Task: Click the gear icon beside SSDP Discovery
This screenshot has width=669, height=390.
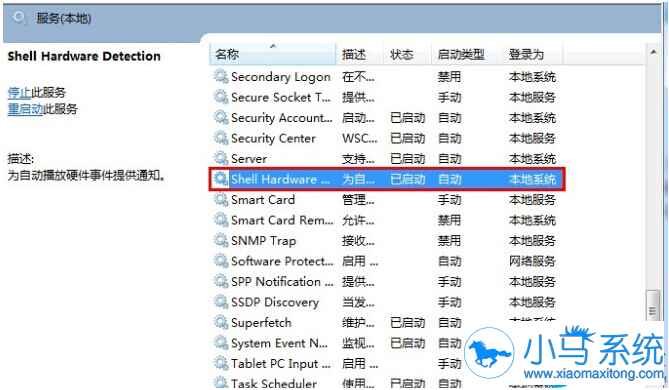Action: click(221, 302)
